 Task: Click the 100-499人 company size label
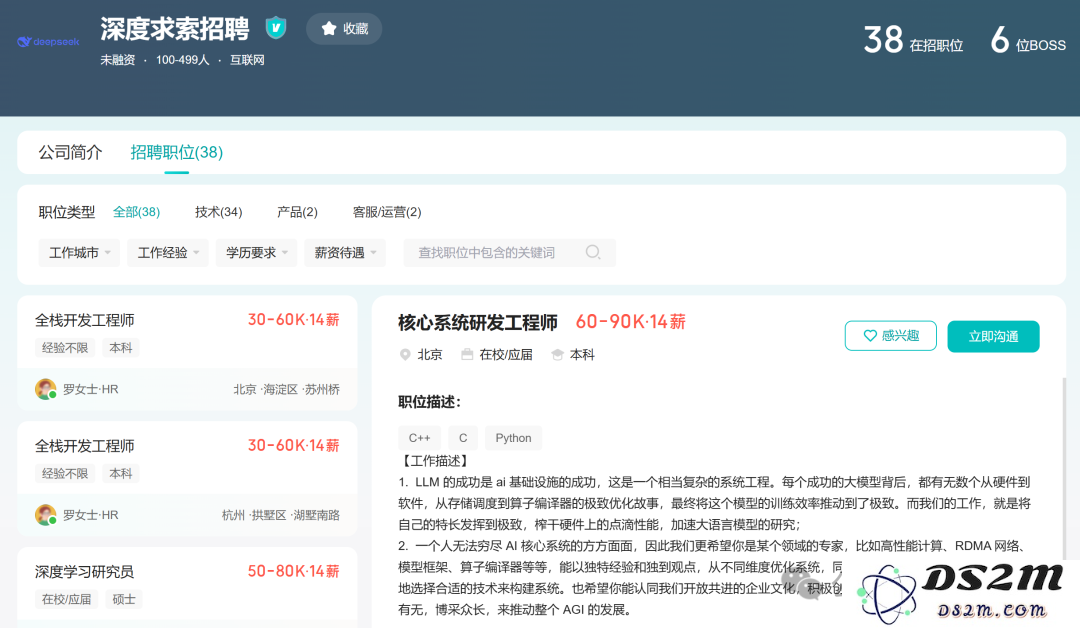click(x=183, y=60)
